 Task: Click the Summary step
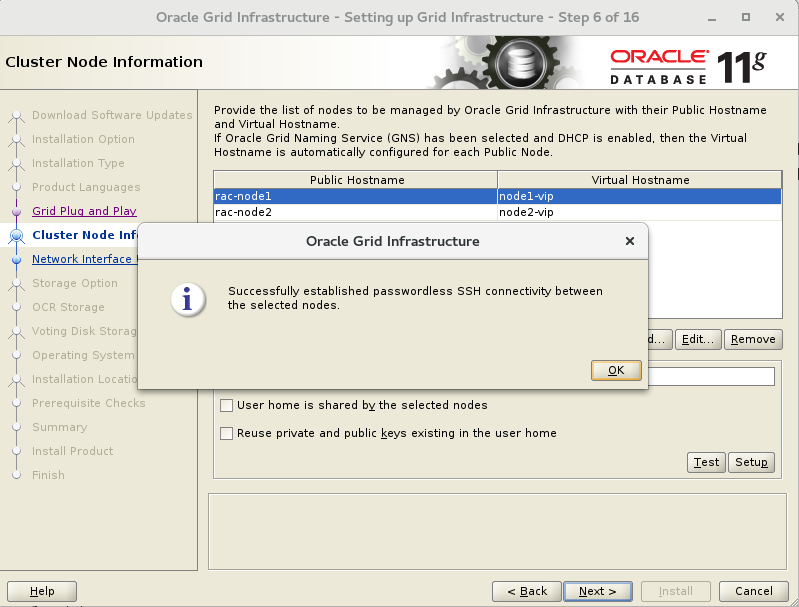point(60,427)
